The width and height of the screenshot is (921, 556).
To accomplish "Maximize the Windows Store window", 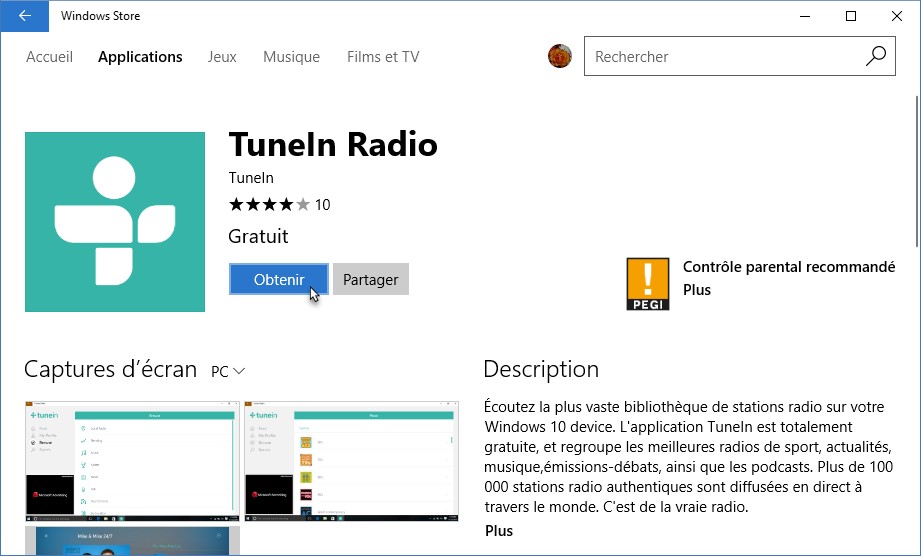I will (x=851, y=16).
